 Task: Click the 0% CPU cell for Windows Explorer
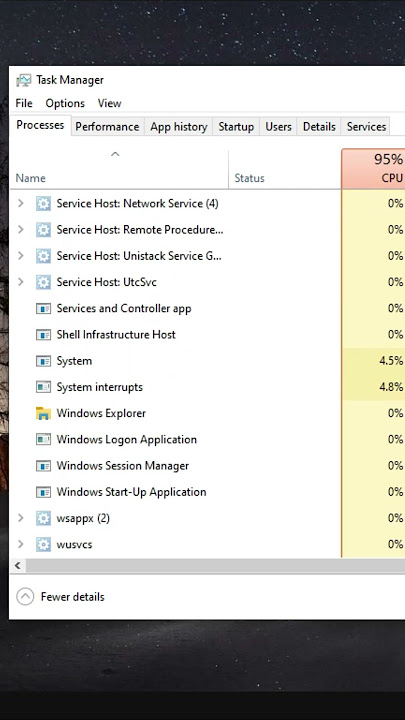click(x=373, y=413)
